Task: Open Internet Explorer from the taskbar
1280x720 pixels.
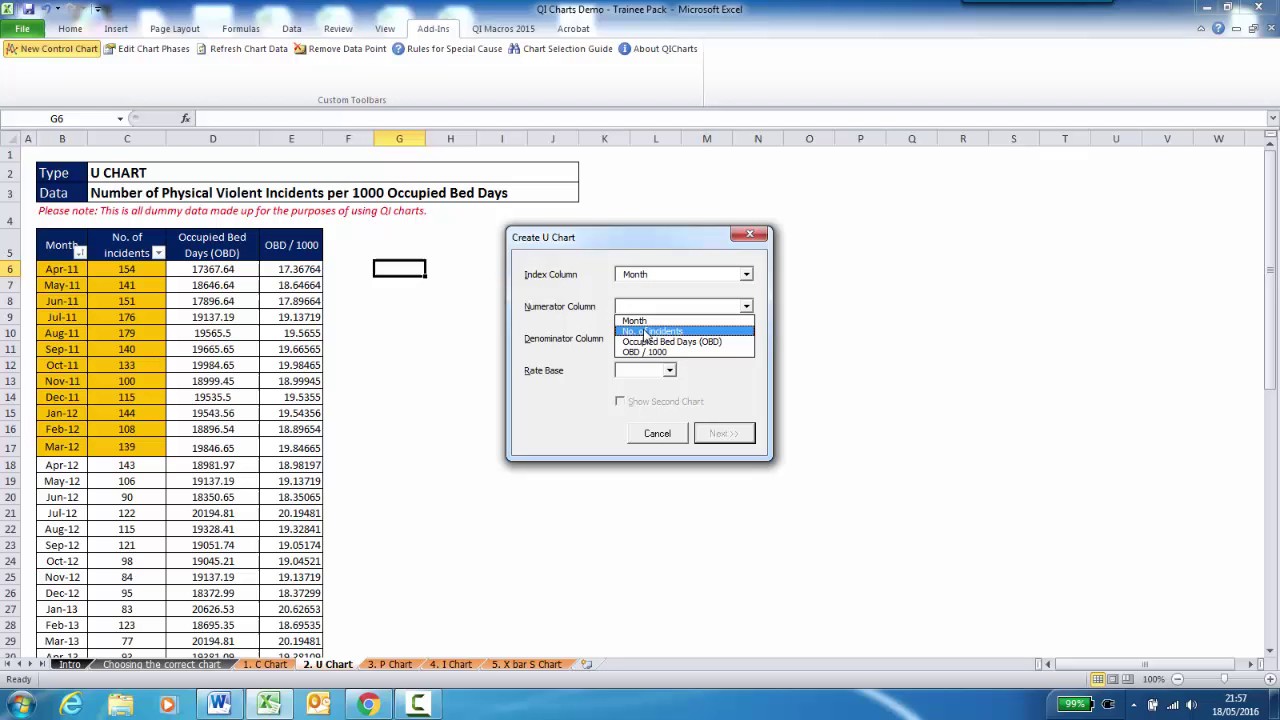Action: (71, 705)
